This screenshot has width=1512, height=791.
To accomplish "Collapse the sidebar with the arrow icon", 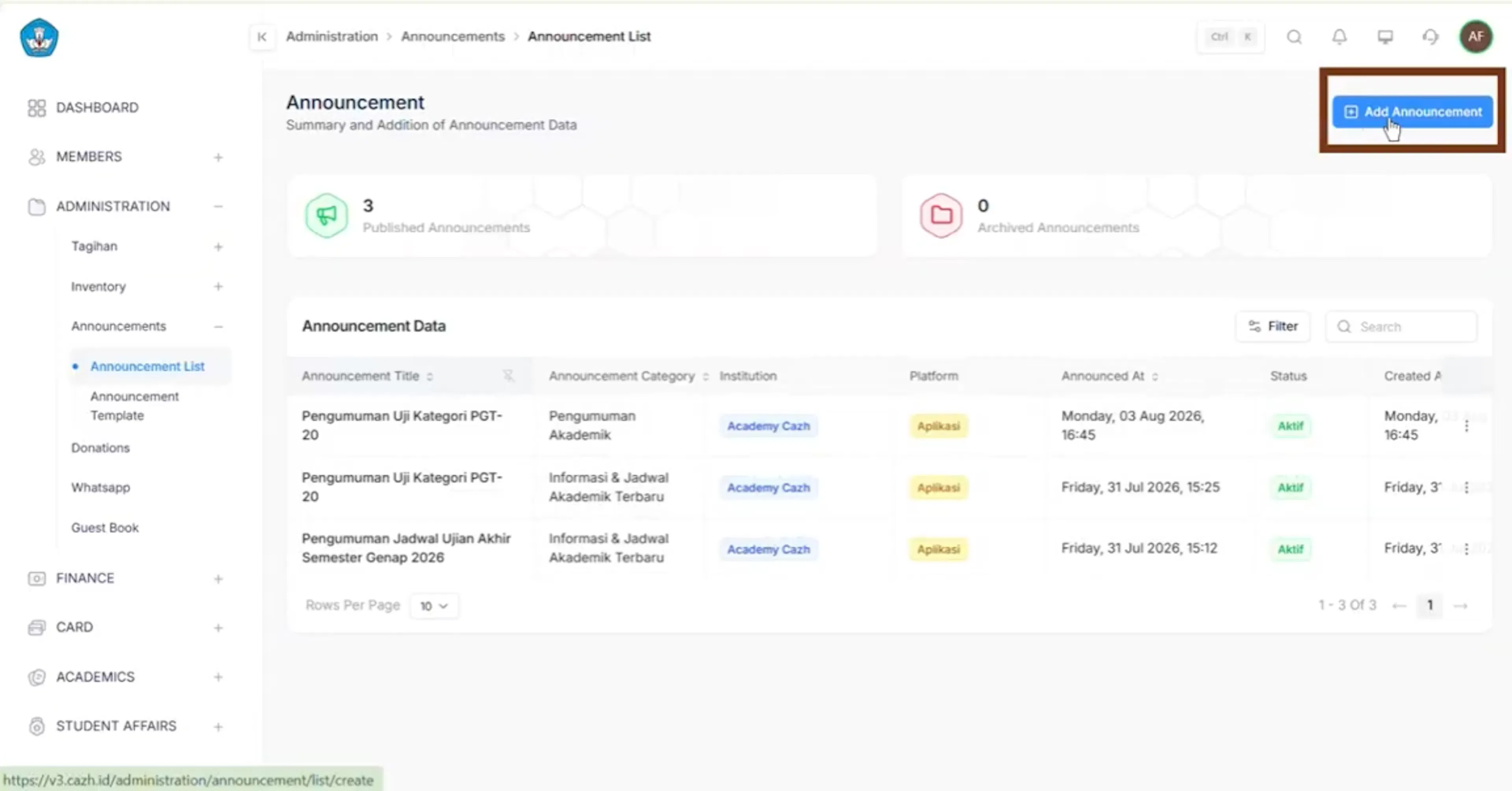I will tap(262, 37).
